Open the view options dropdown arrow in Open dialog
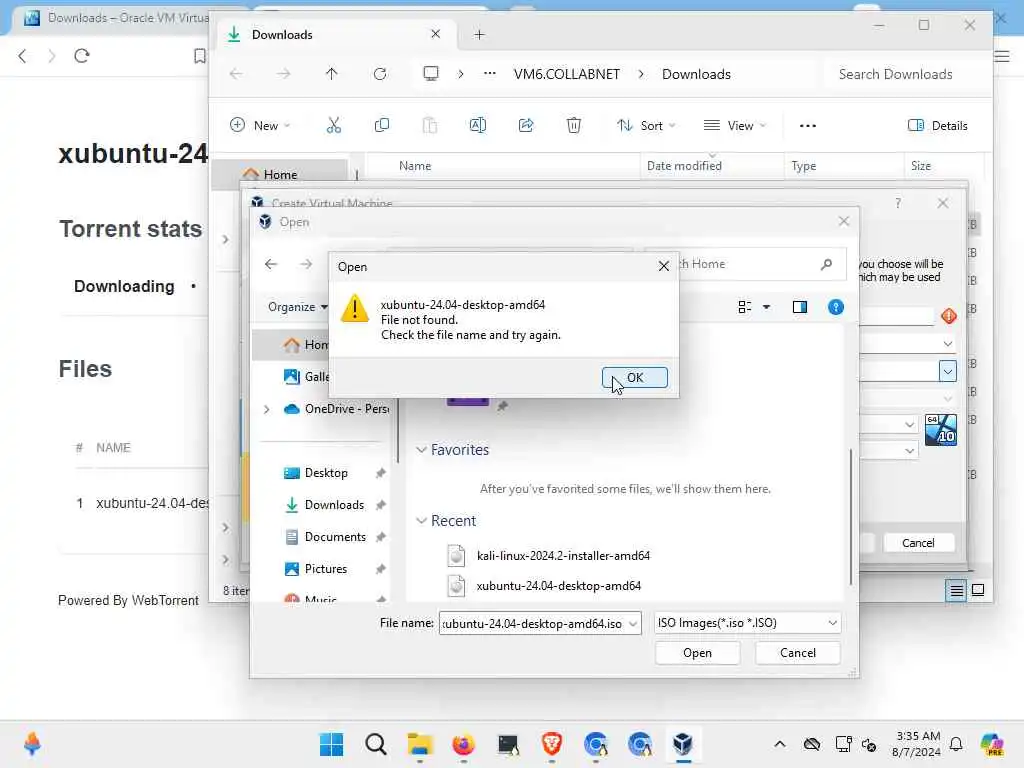Viewport: 1024px width, 768px height. click(767, 307)
